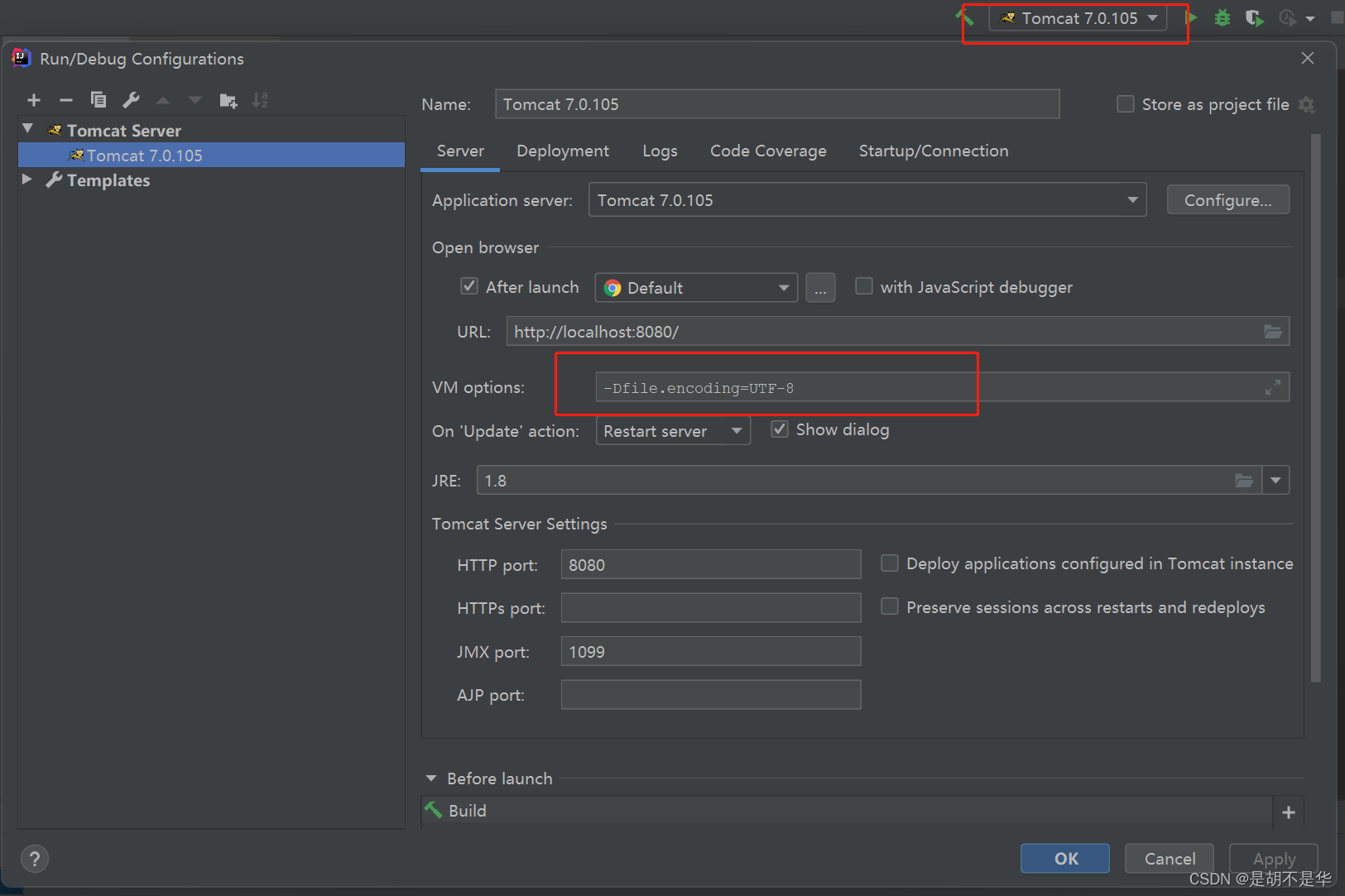Sort configurations alphabetically
The width and height of the screenshot is (1345, 896).
tap(260, 100)
